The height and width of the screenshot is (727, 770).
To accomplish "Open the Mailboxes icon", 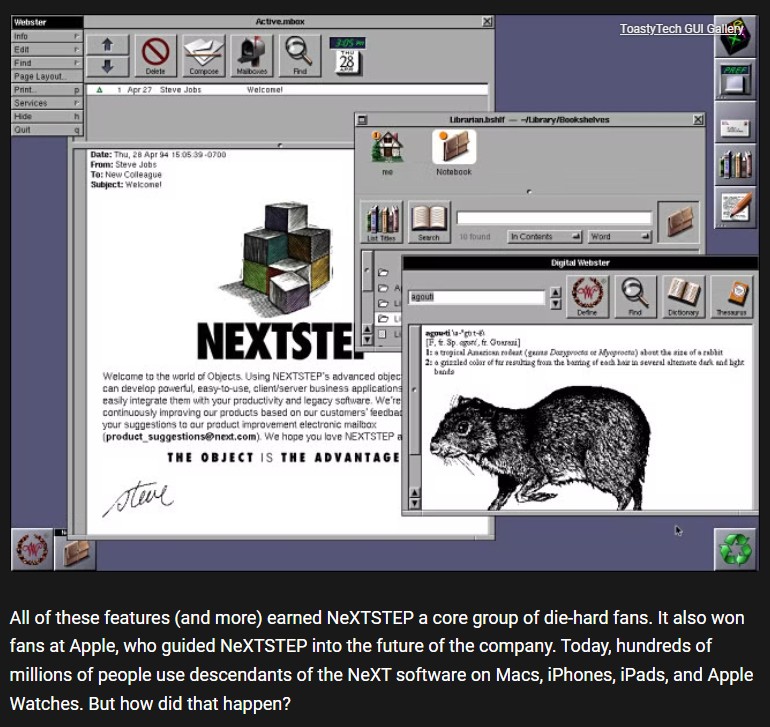I will pyautogui.click(x=251, y=56).
